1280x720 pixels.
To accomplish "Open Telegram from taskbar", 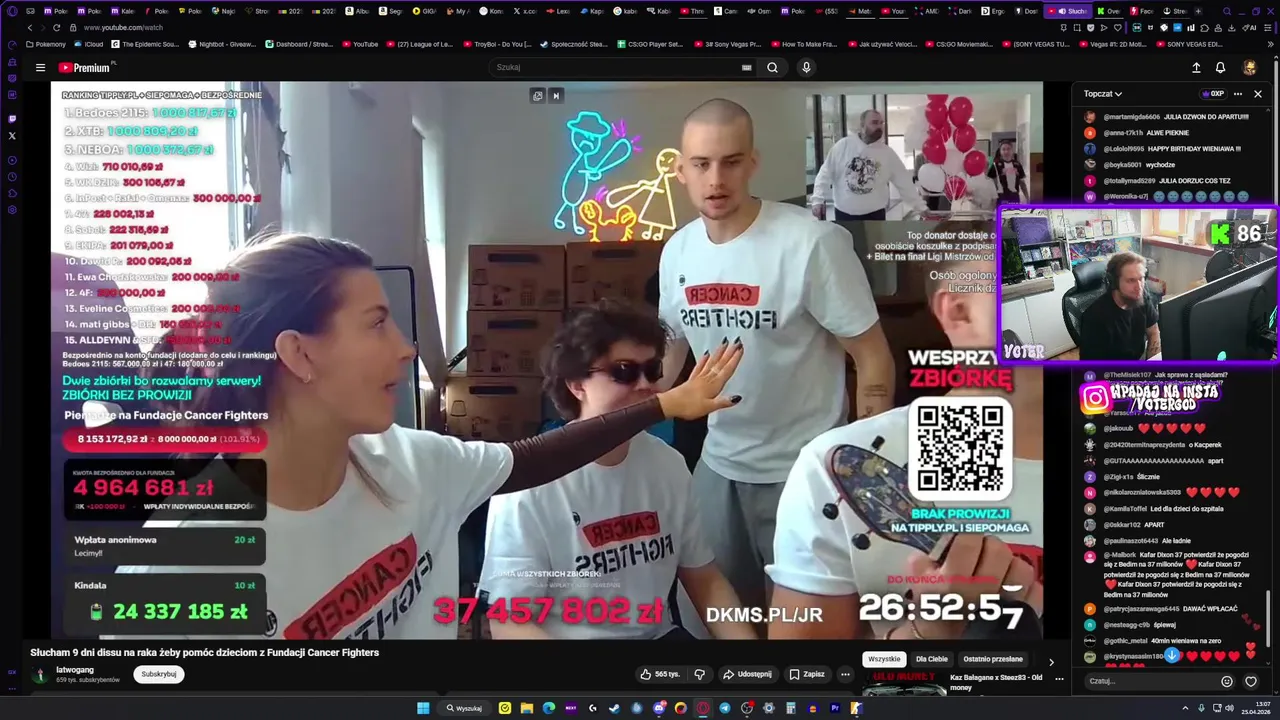I will (725, 708).
